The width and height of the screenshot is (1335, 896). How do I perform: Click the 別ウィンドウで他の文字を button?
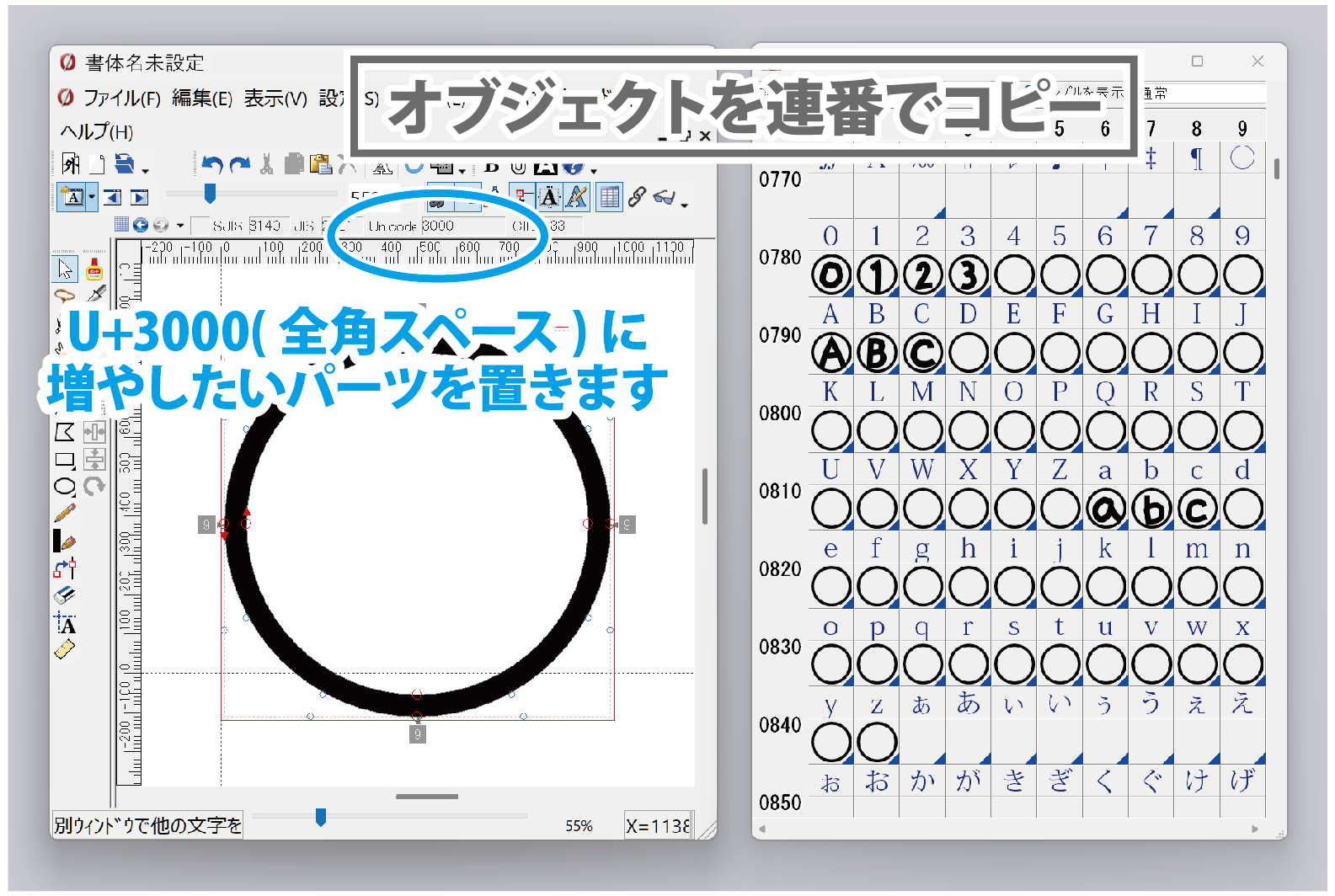pyautogui.click(x=147, y=825)
